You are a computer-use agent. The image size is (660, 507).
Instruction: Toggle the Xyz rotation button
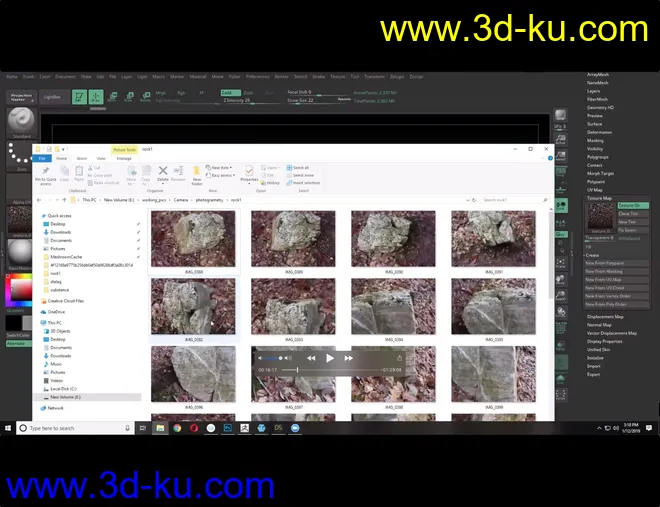click(x=561, y=234)
